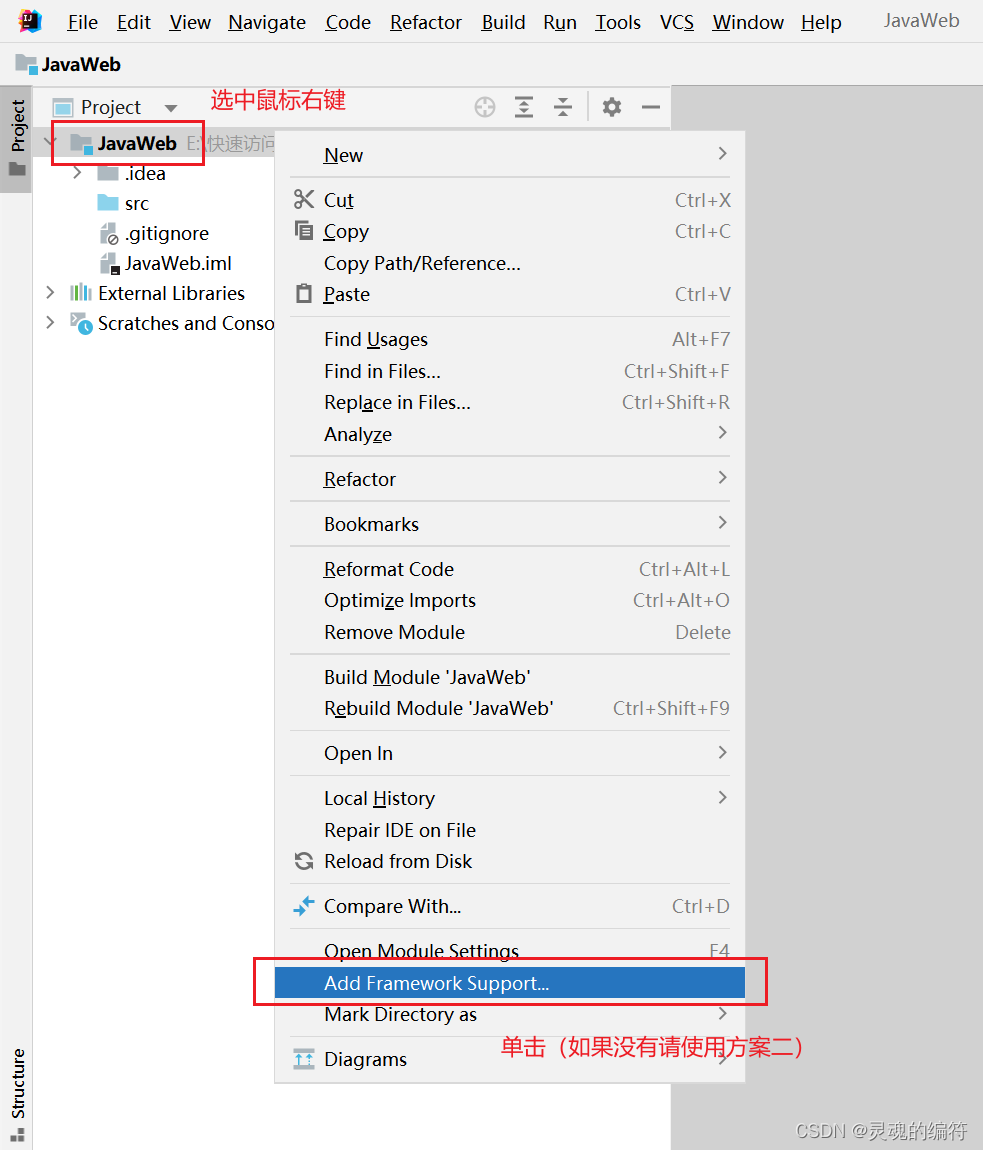Click the JavaWeb breadcrumb folder icon
The height and width of the screenshot is (1150, 983).
click(26, 65)
